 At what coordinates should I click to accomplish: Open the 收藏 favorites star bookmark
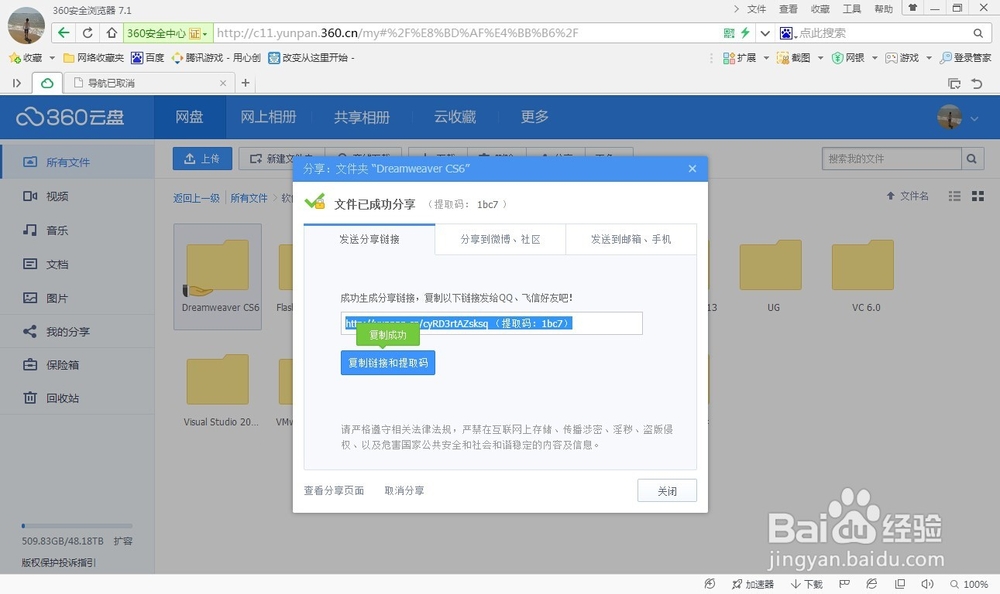(x=26, y=58)
